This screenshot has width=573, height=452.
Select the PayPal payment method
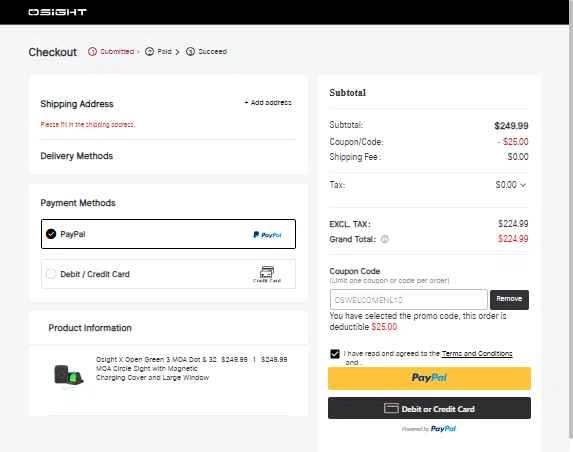168,234
